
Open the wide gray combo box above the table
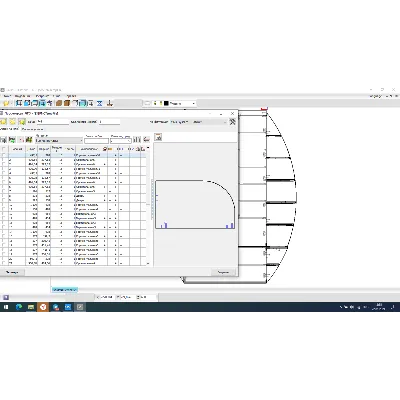point(59,141)
